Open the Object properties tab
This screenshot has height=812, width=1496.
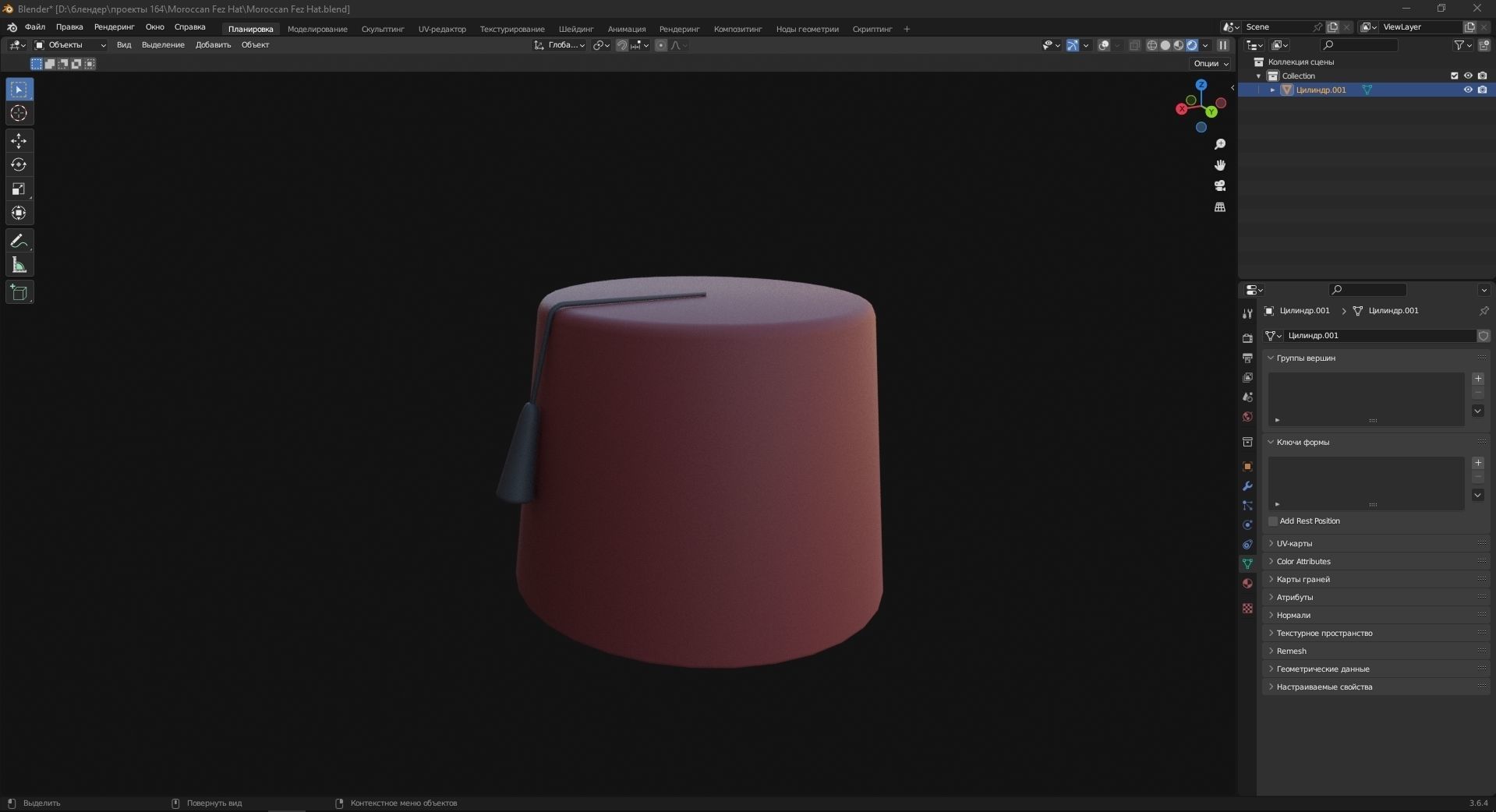click(1247, 467)
